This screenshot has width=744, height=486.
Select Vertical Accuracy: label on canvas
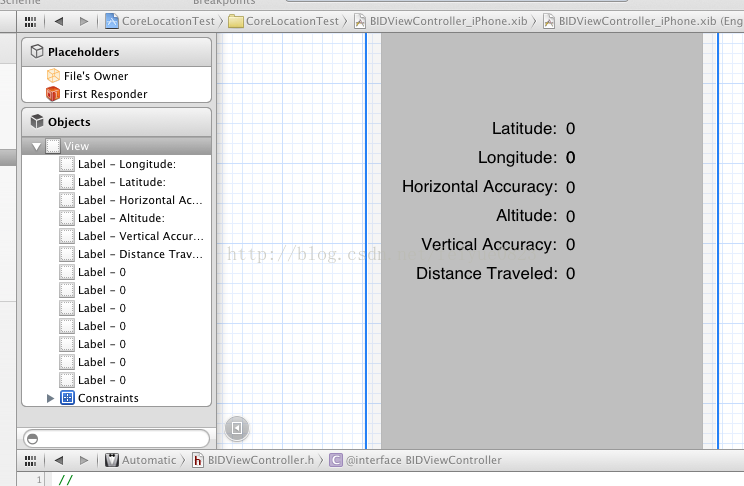click(489, 244)
